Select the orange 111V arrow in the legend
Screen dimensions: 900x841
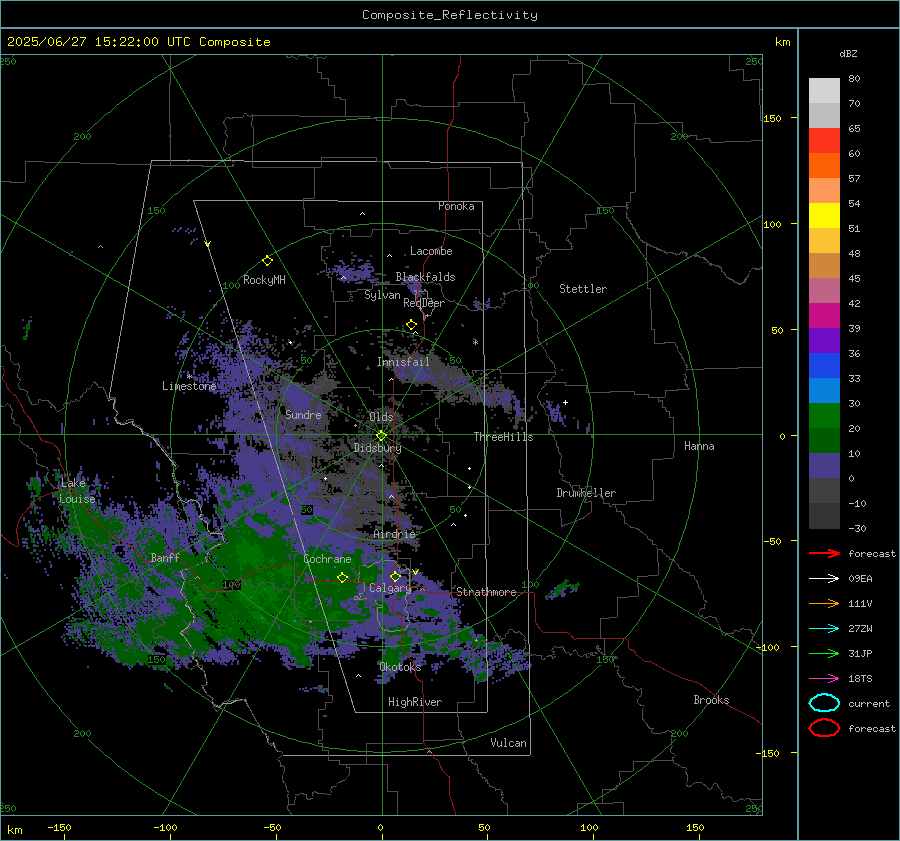[x=824, y=603]
